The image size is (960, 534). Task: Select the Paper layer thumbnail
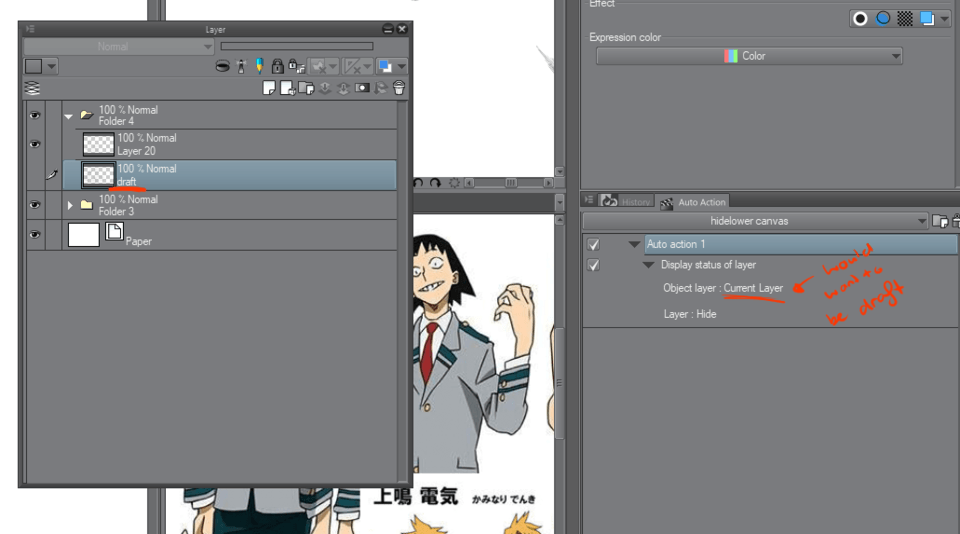pyautogui.click(x=84, y=235)
